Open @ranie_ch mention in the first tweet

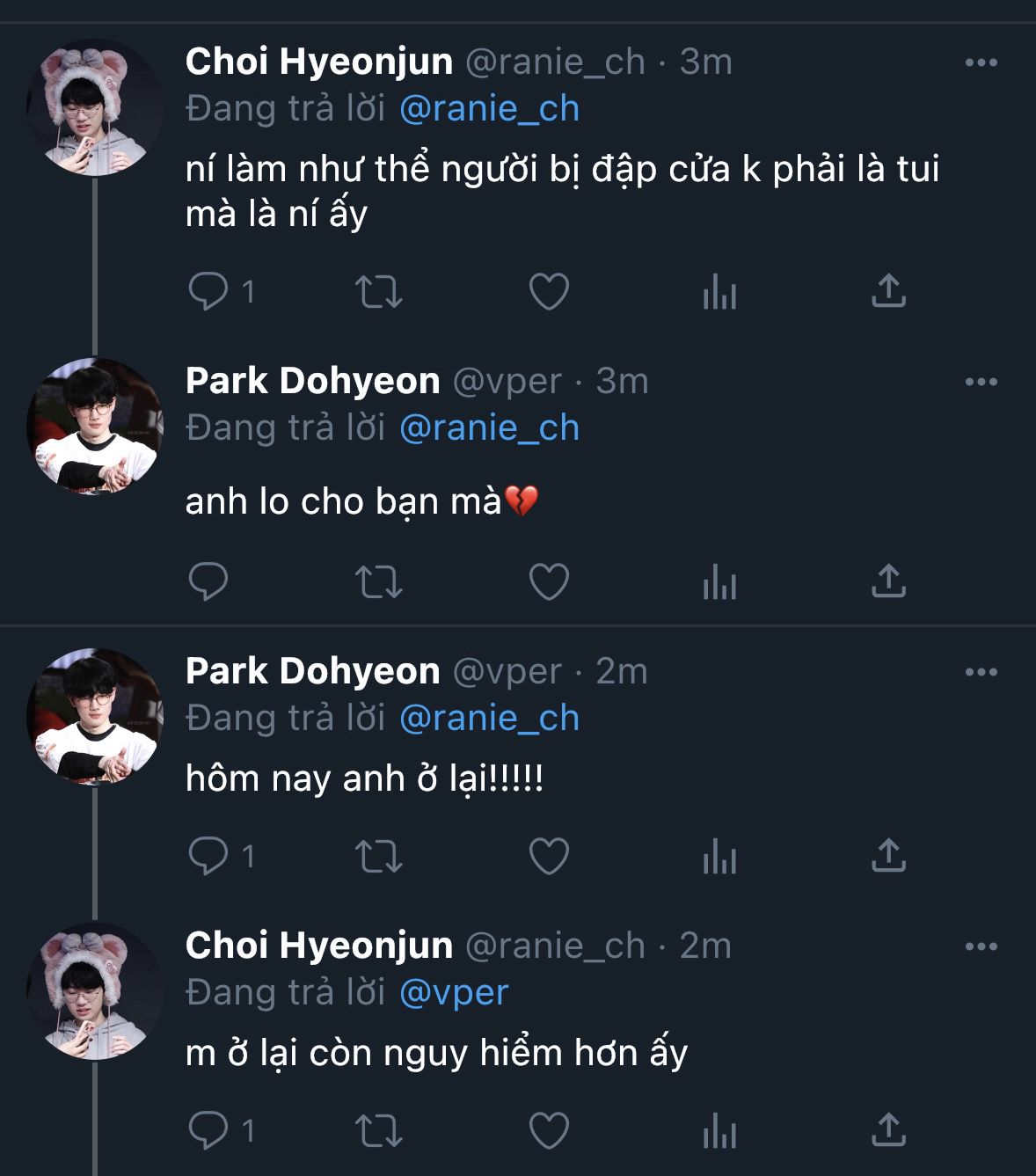pyautogui.click(x=489, y=108)
